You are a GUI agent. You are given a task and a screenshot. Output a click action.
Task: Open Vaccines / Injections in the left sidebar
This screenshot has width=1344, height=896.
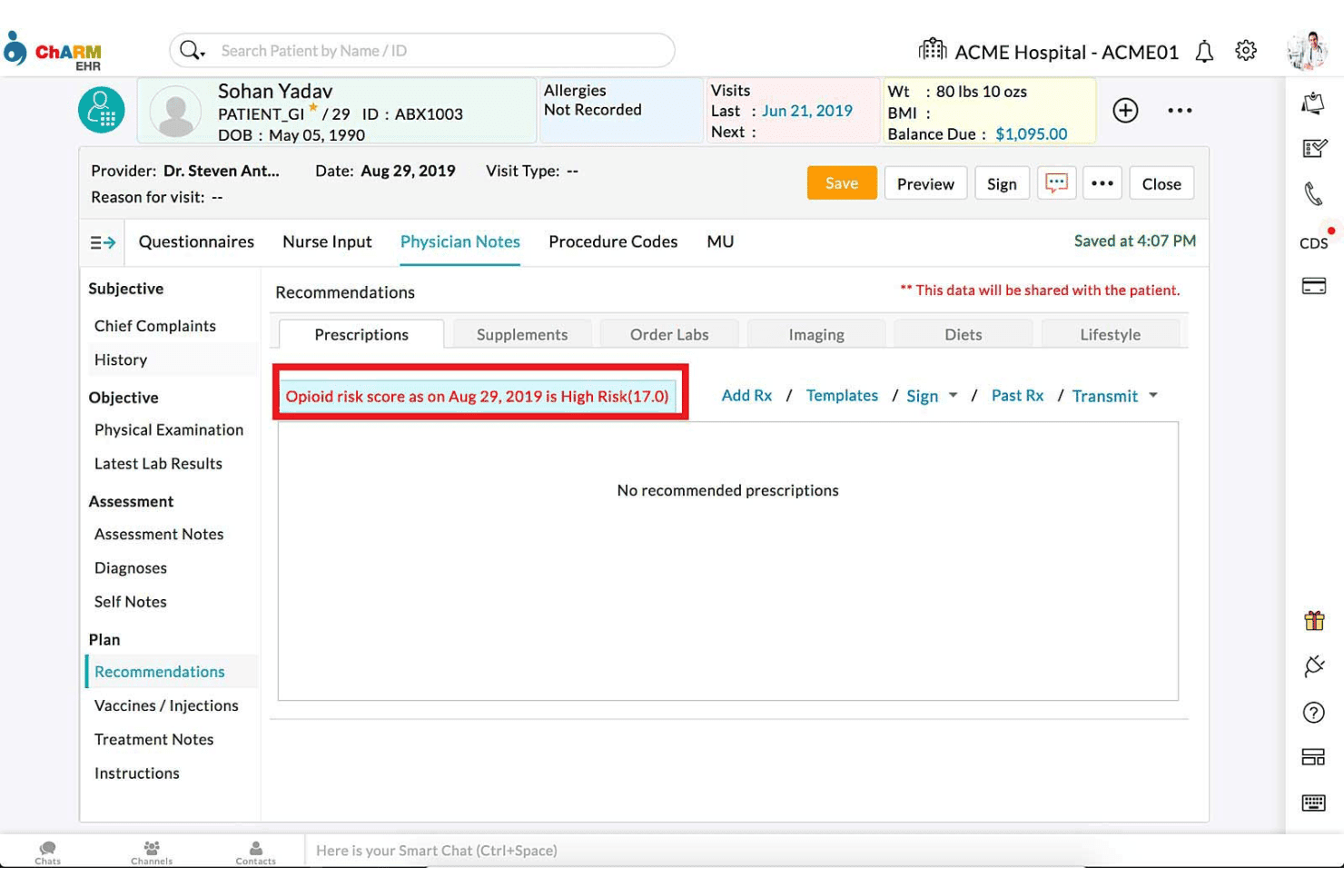tap(166, 705)
